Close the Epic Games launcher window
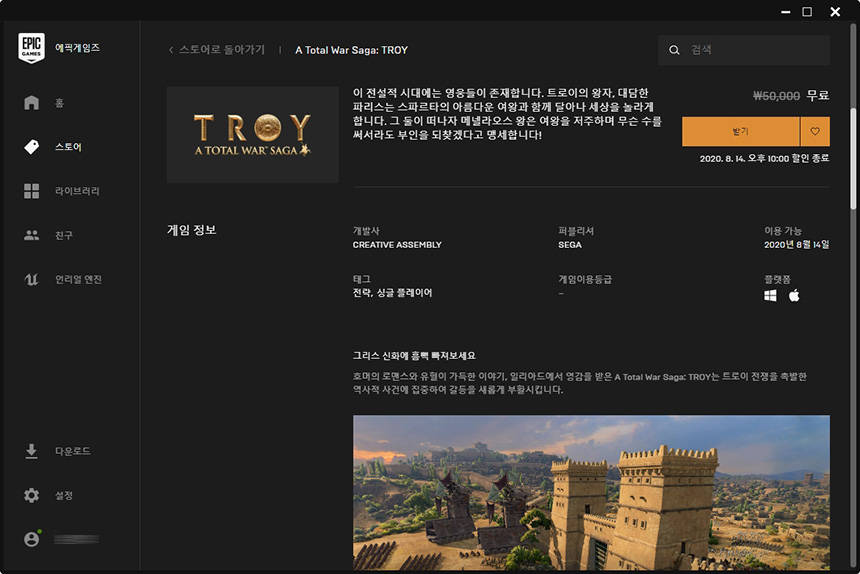Image resolution: width=860 pixels, height=574 pixels. pyautogui.click(x=835, y=12)
